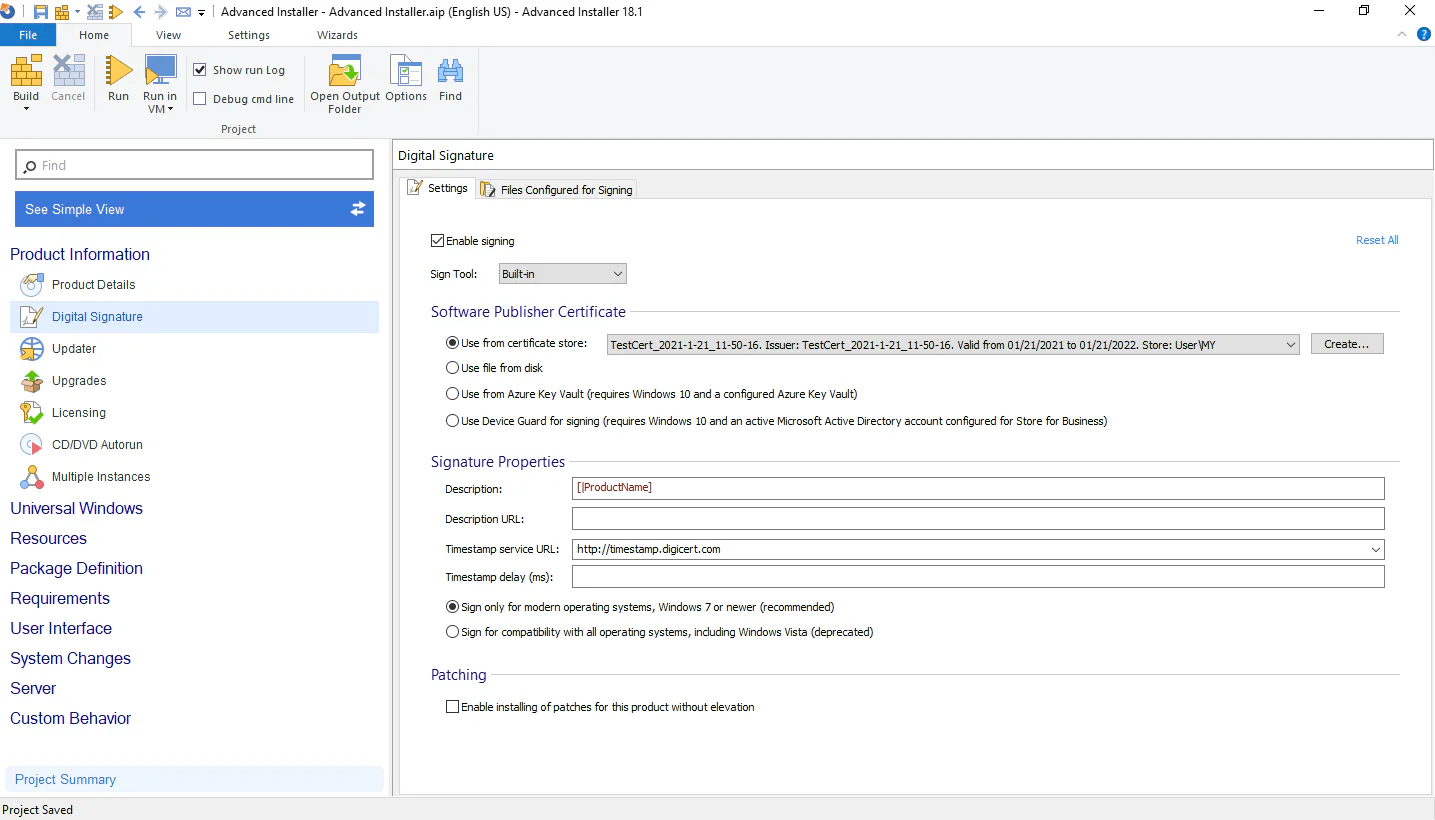The height and width of the screenshot is (820, 1435).
Task: Toggle the Enable signing checkbox
Action: click(x=437, y=240)
